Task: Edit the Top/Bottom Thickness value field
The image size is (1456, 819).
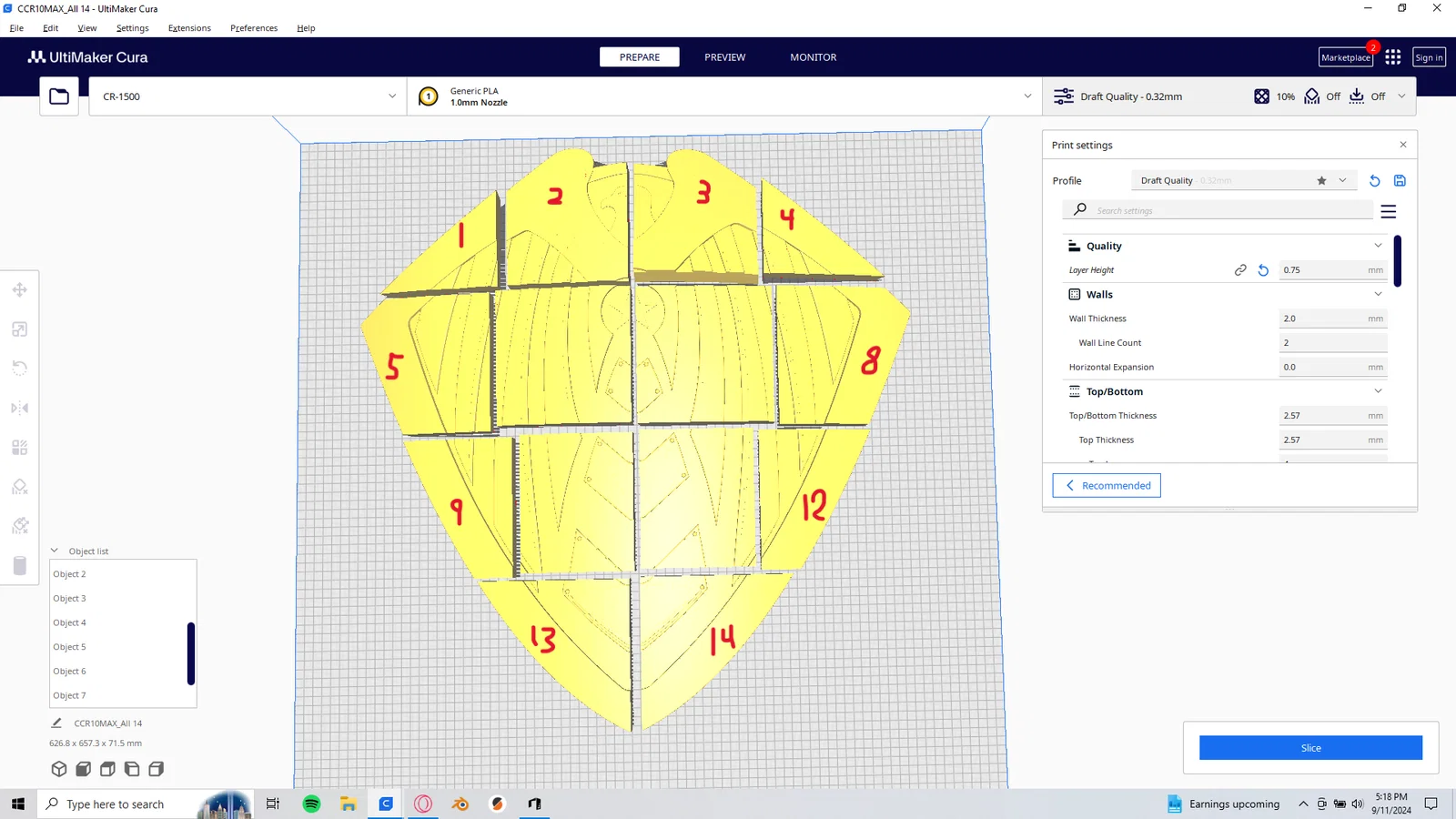Action: click(x=1333, y=416)
